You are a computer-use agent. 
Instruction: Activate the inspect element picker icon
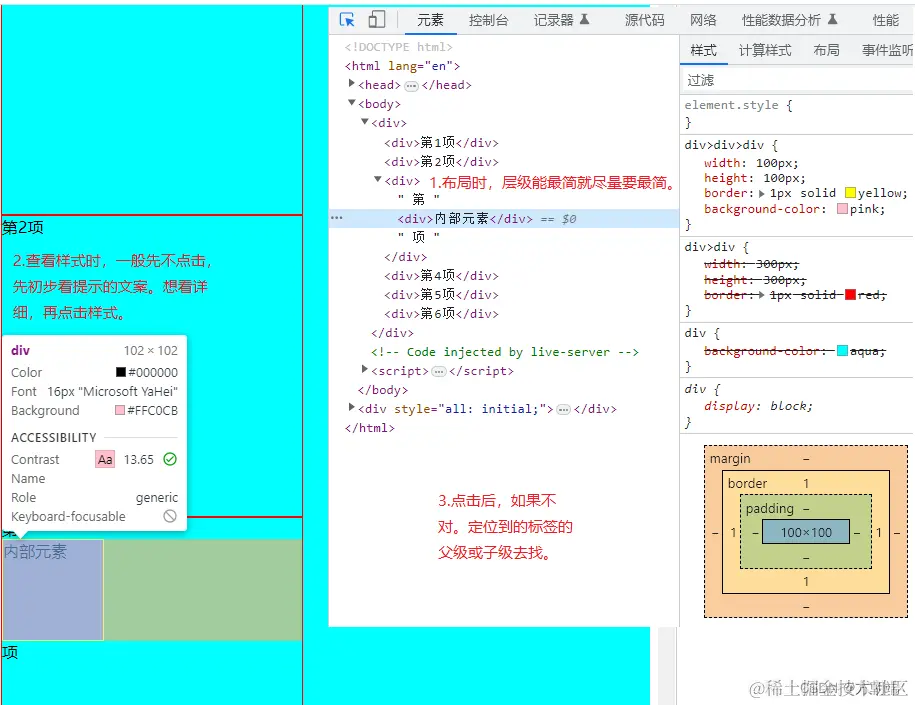(347, 20)
